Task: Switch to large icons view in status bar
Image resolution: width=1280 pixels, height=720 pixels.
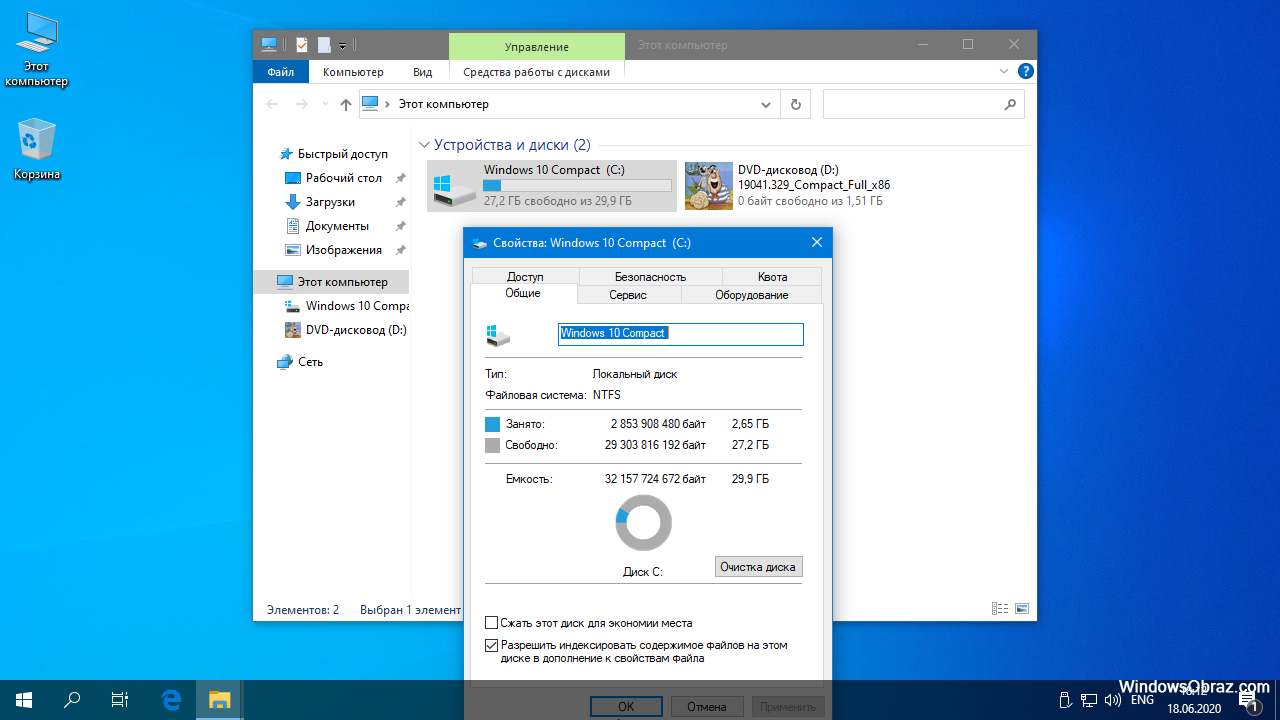Action: click(x=1021, y=609)
